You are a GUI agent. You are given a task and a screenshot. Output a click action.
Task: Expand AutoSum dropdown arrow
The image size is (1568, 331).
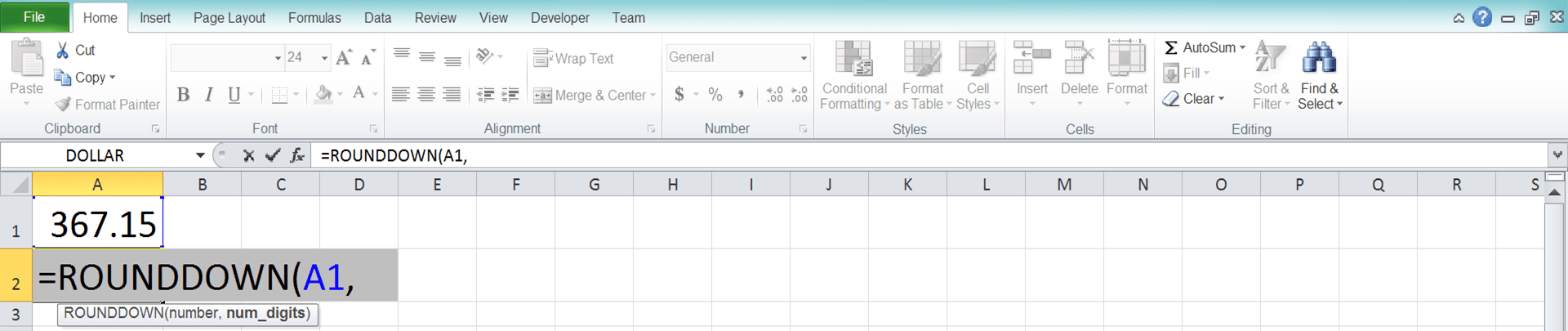(1242, 48)
